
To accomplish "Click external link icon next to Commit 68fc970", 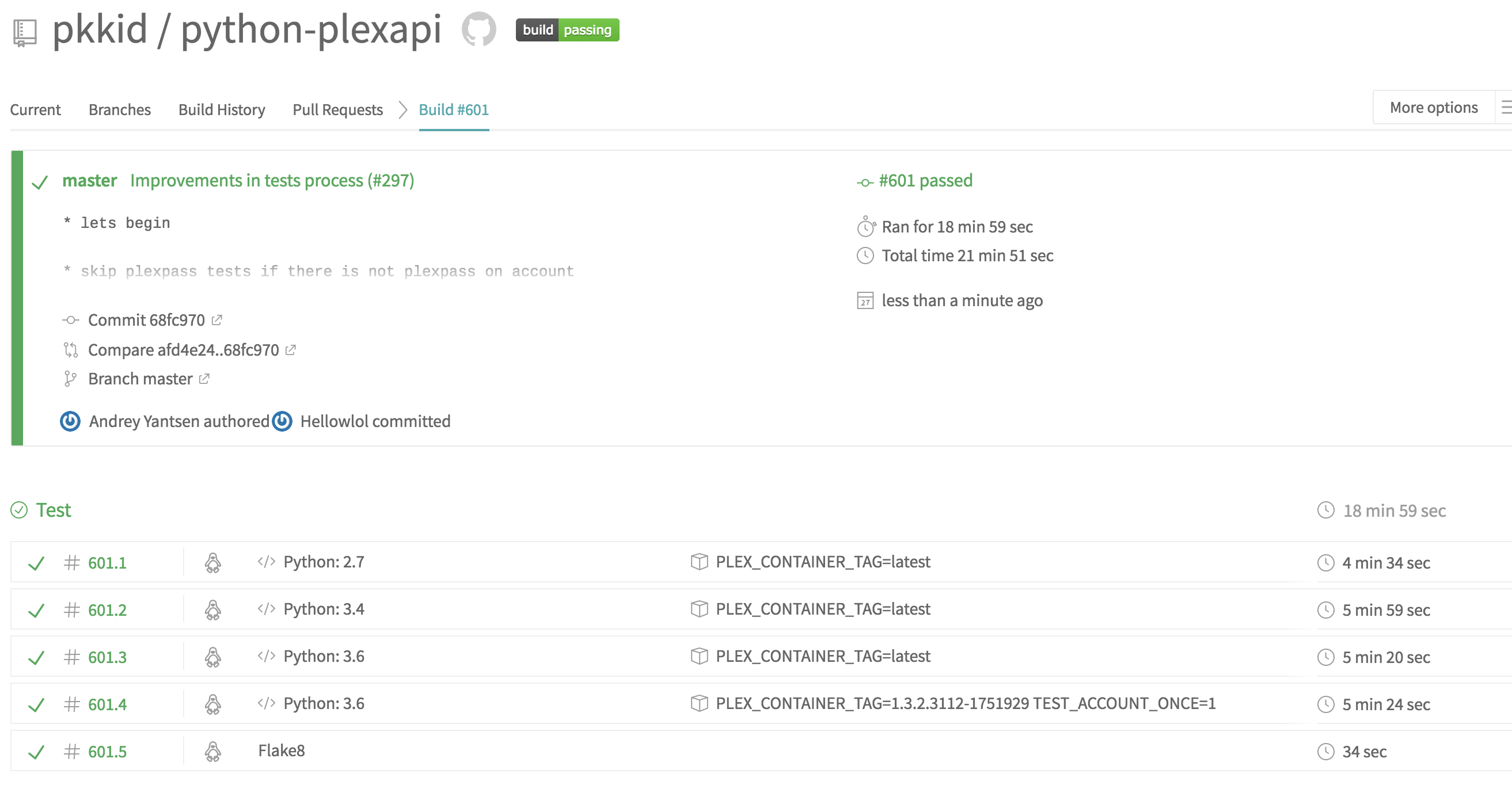I will coord(216,320).
